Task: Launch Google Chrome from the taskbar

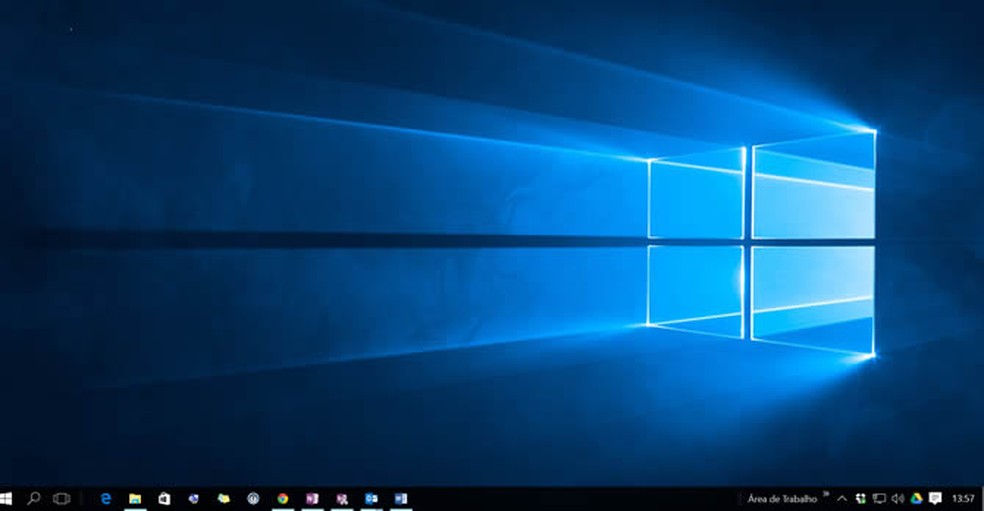Action: point(283,498)
